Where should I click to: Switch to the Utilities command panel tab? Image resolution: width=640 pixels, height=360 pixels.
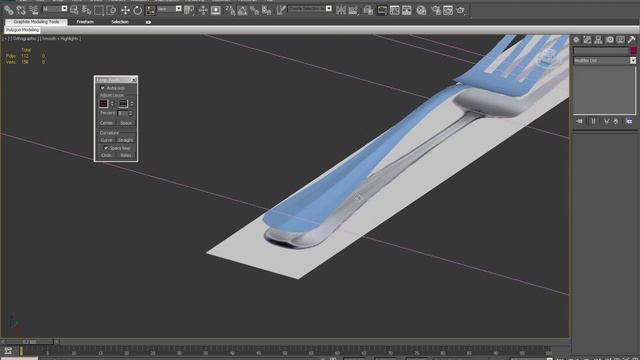point(631,40)
